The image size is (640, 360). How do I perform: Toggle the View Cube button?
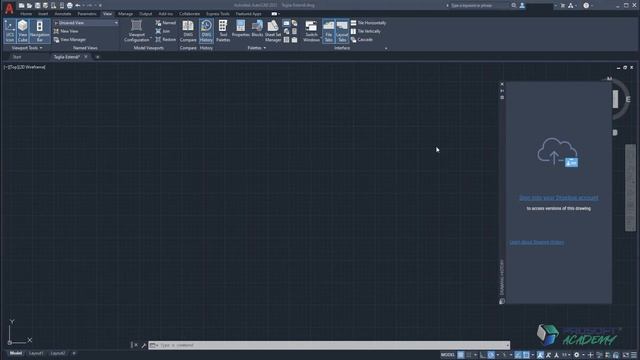[22, 31]
